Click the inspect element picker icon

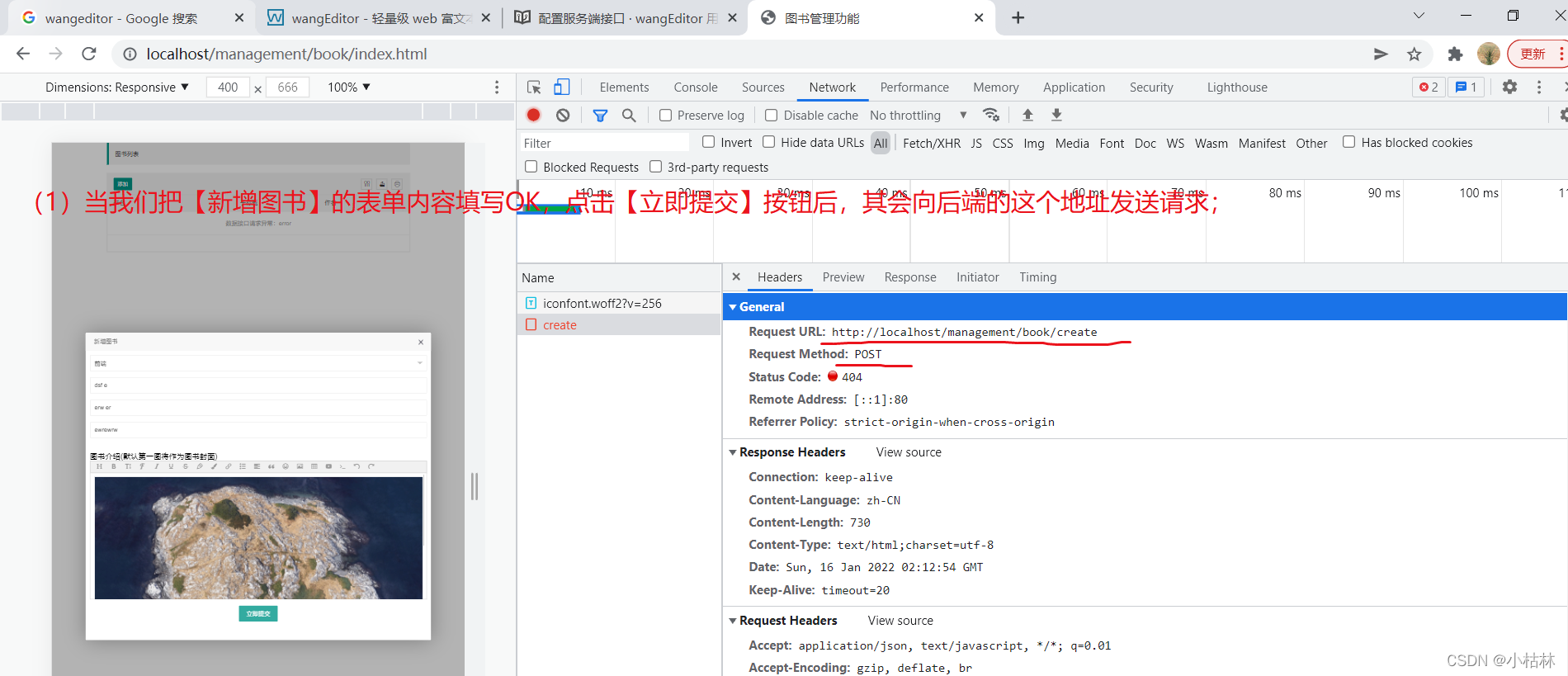pos(534,87)
